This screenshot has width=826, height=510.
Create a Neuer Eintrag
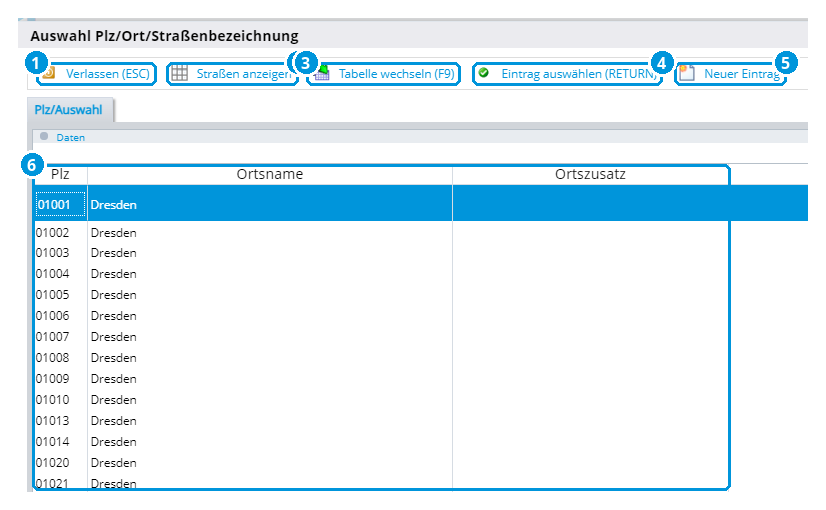coord(730,74)
